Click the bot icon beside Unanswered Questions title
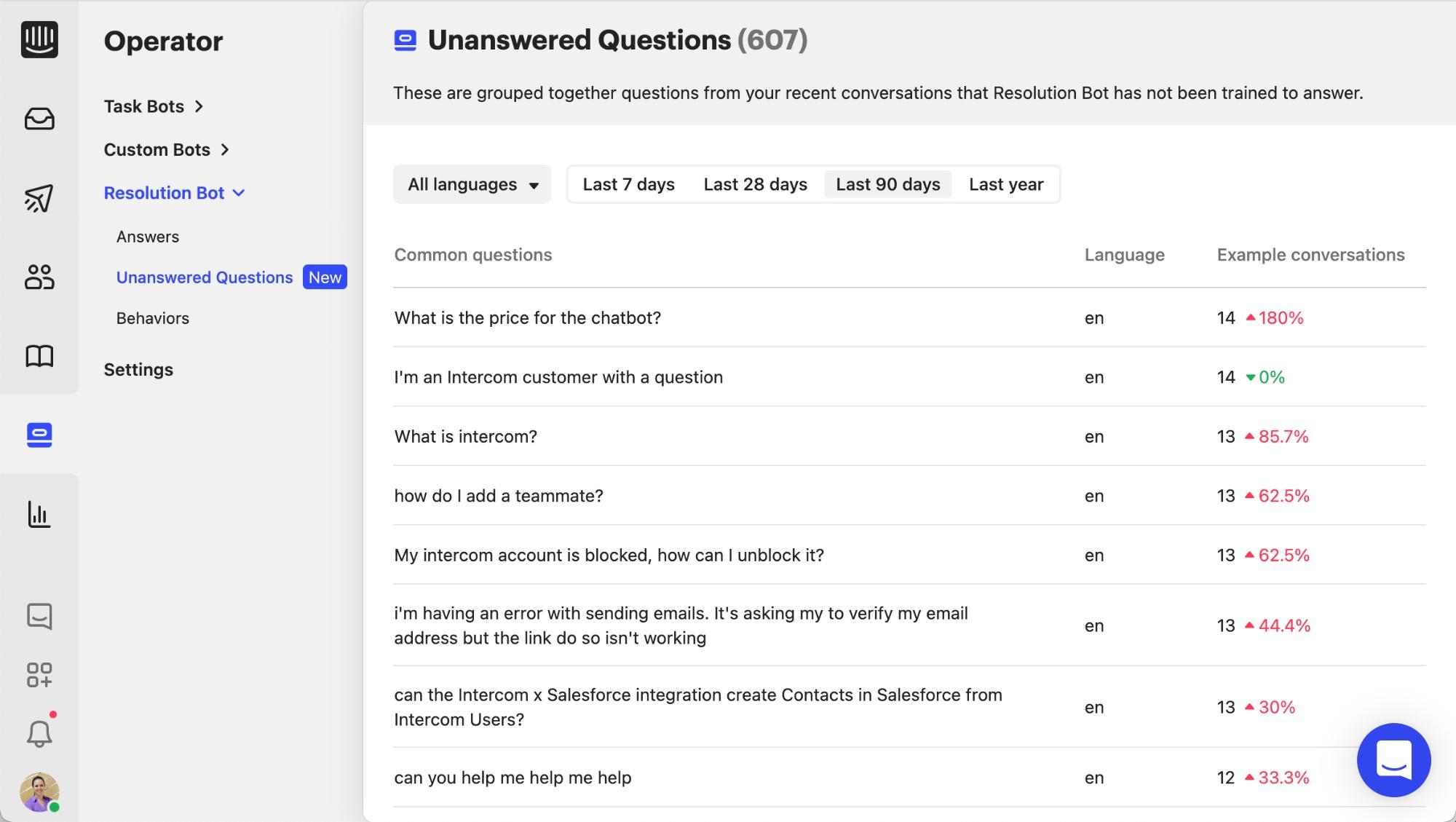Screen dimensions: 1456x822 click(405, 40)
